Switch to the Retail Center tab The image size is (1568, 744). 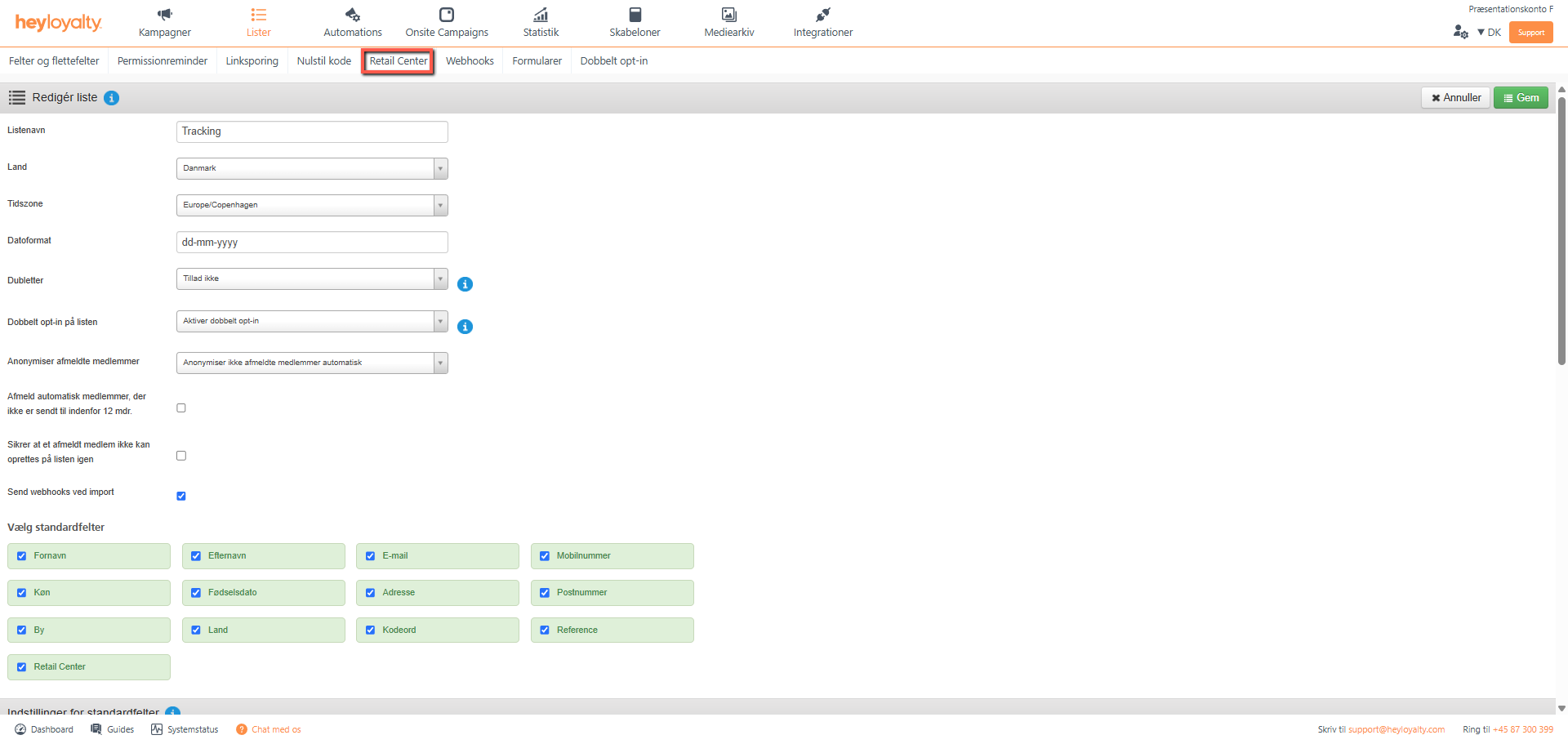[399, 61]
